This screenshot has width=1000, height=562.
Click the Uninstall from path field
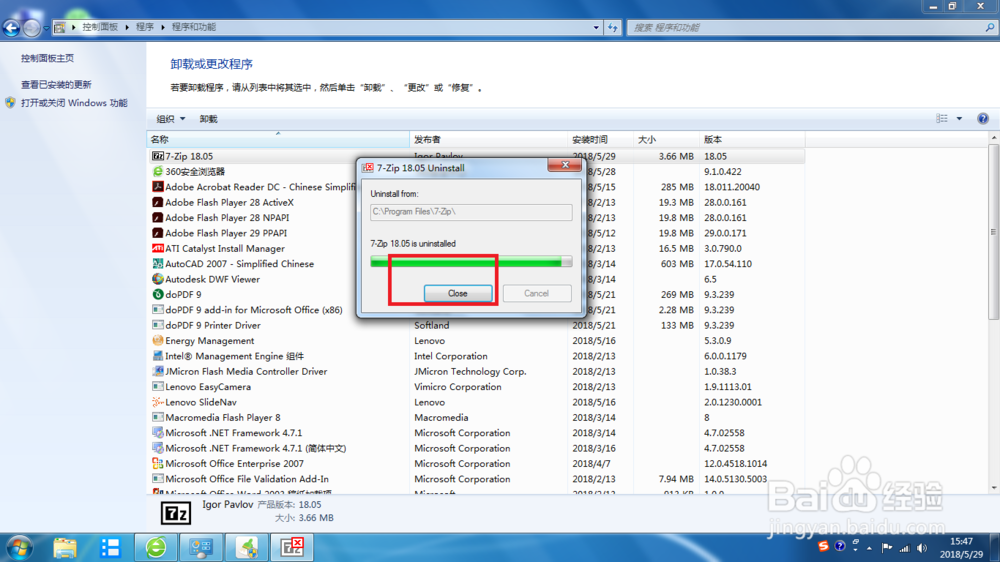pyautogui.click(x=471, y=212)
